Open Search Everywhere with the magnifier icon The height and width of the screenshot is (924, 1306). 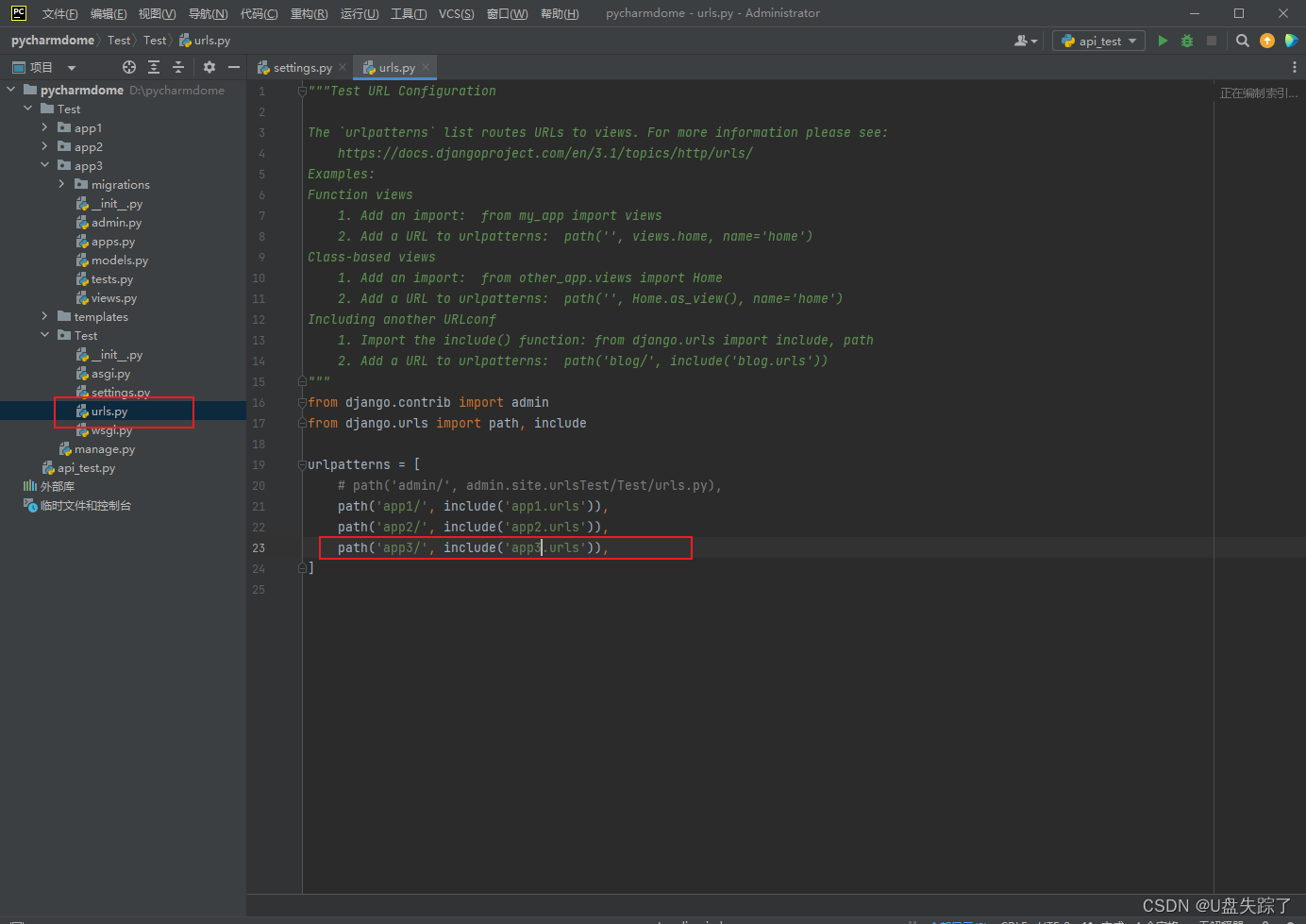coord(1242,41)
